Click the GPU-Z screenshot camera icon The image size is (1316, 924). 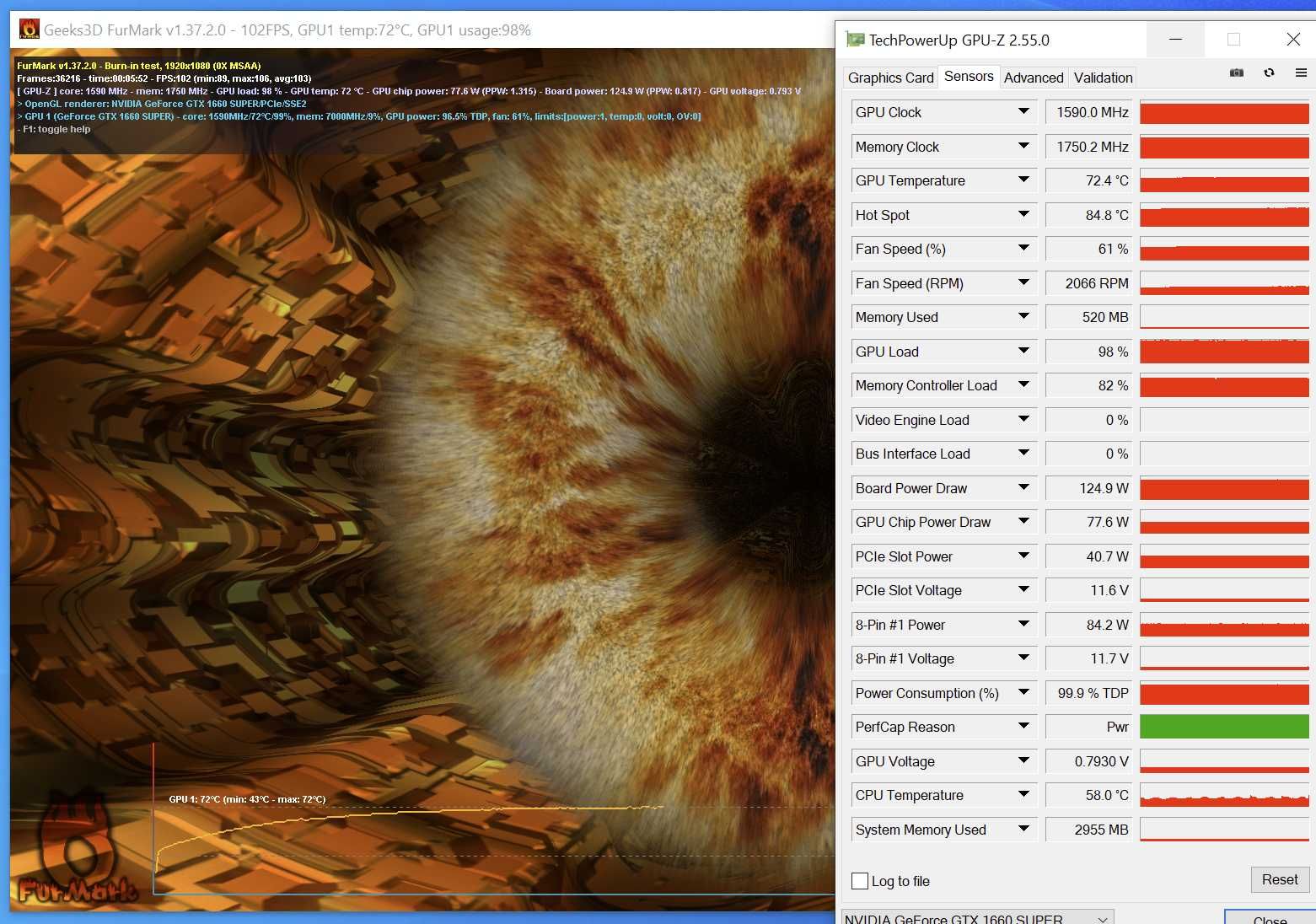(x=1237, y=73)
